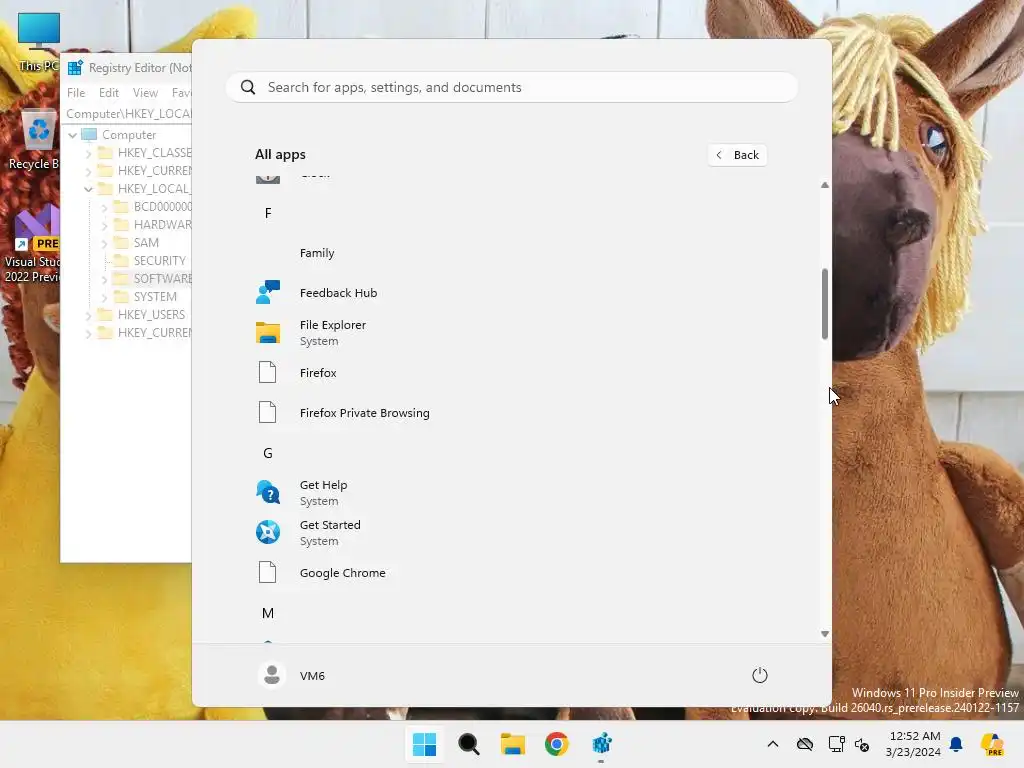Open the clock and date in taskbar

click(914, 744)
